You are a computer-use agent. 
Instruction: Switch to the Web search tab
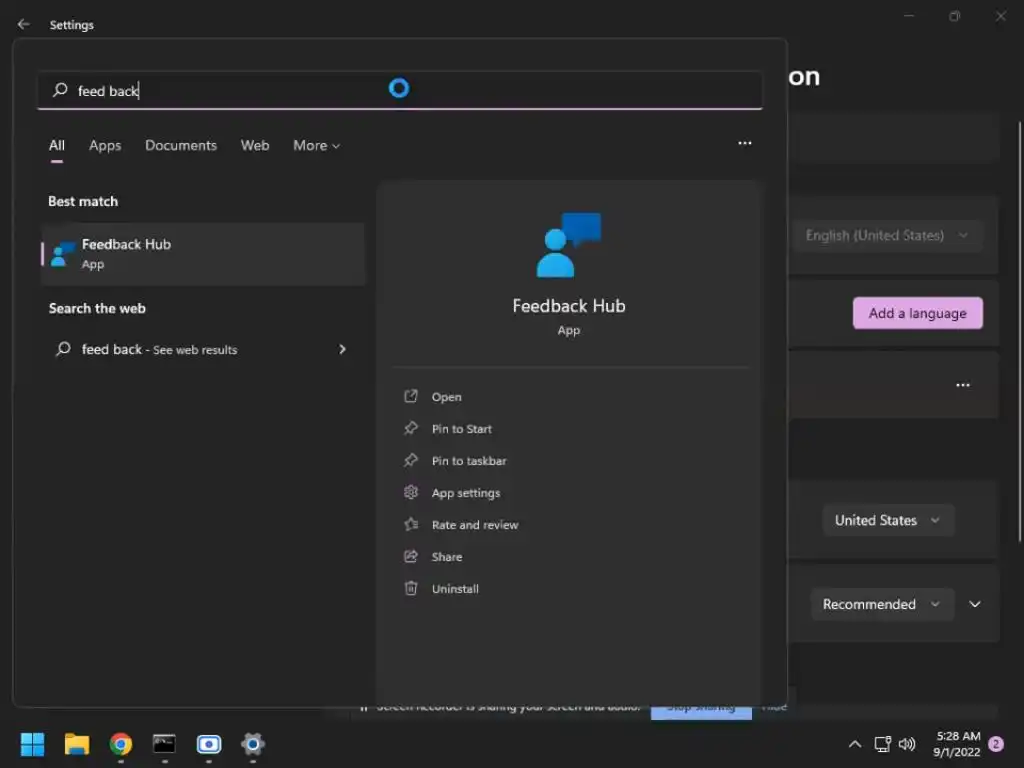click(x=255, y=146)
